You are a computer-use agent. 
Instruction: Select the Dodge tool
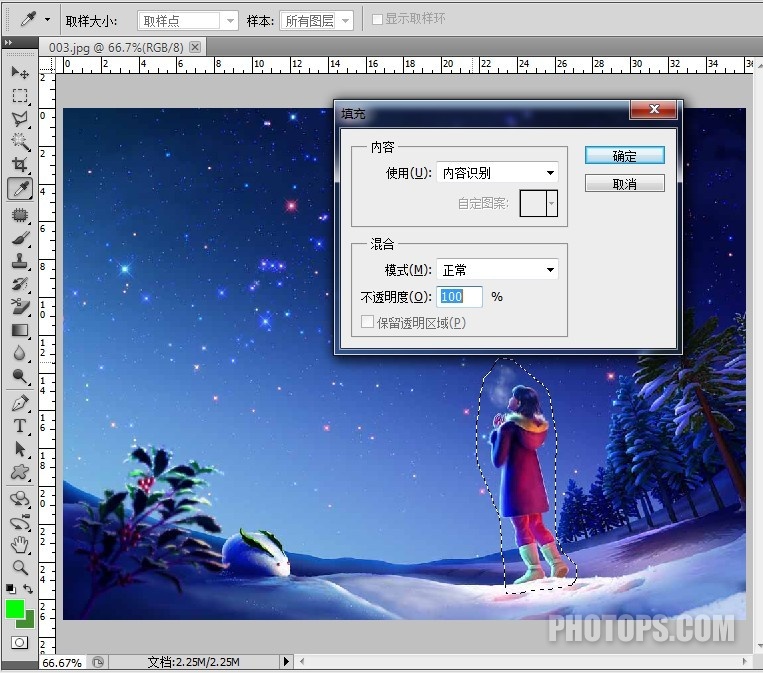[x=20, y=376]
